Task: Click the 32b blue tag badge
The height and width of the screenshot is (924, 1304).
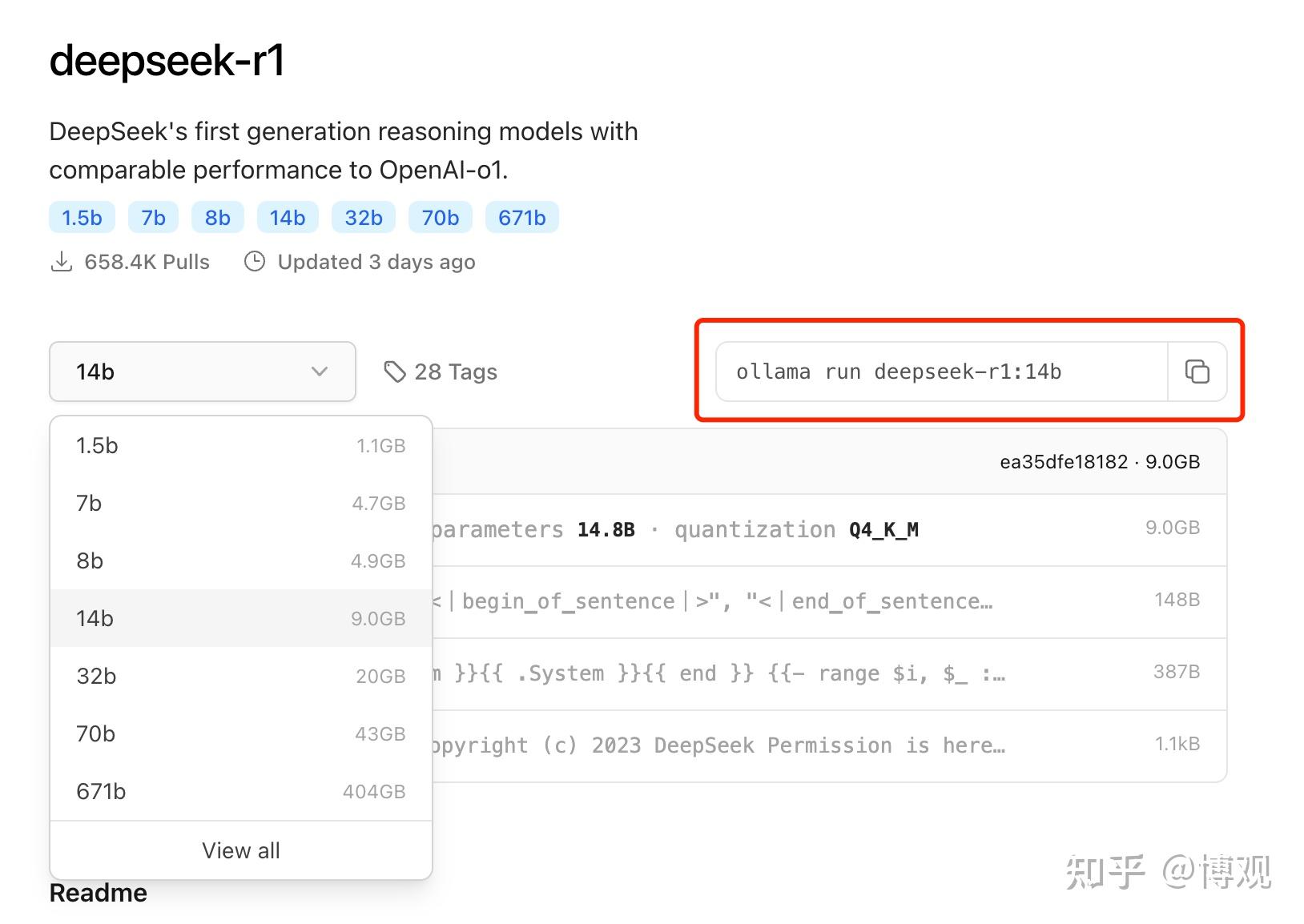Action: (364, 218)
